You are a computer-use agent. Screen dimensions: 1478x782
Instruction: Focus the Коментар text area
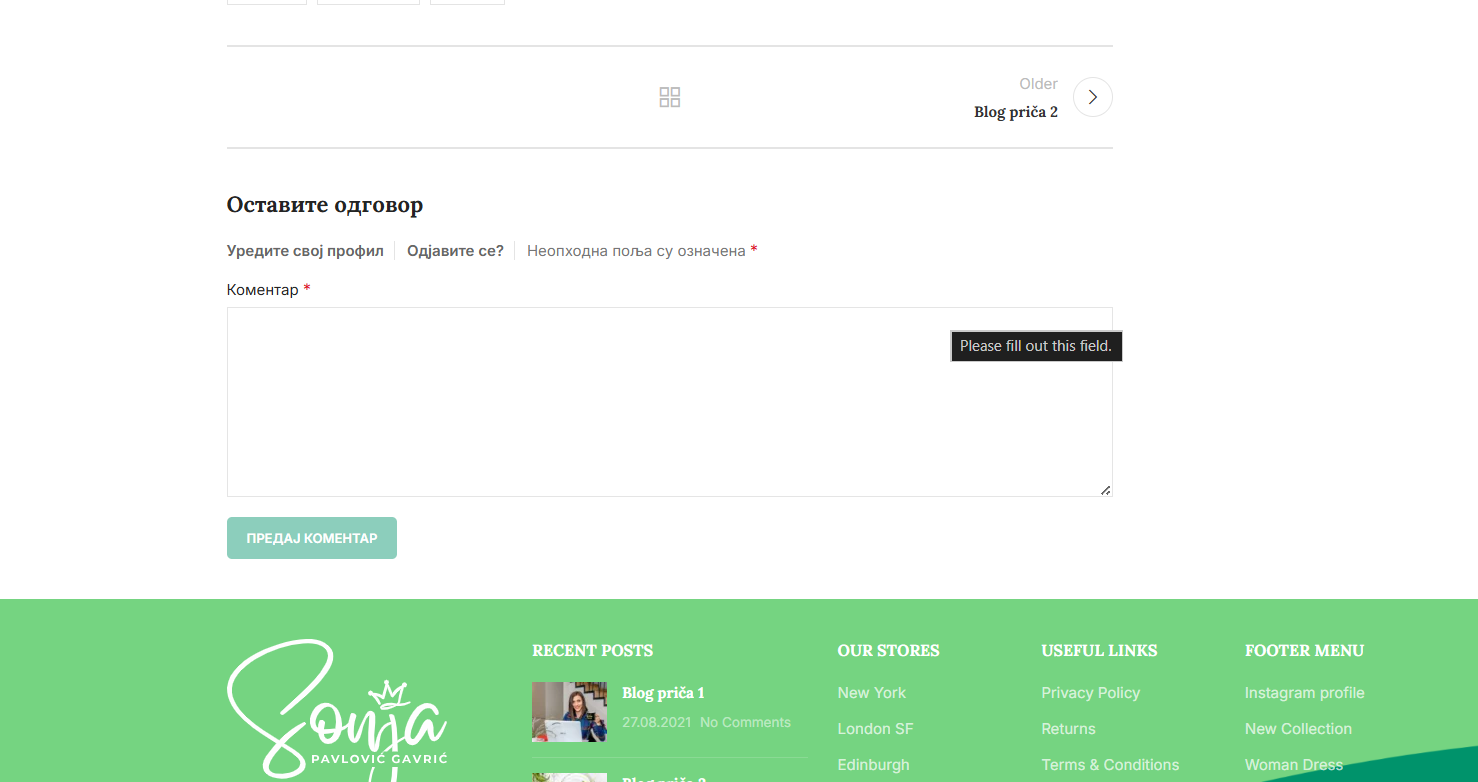point(670,402)
